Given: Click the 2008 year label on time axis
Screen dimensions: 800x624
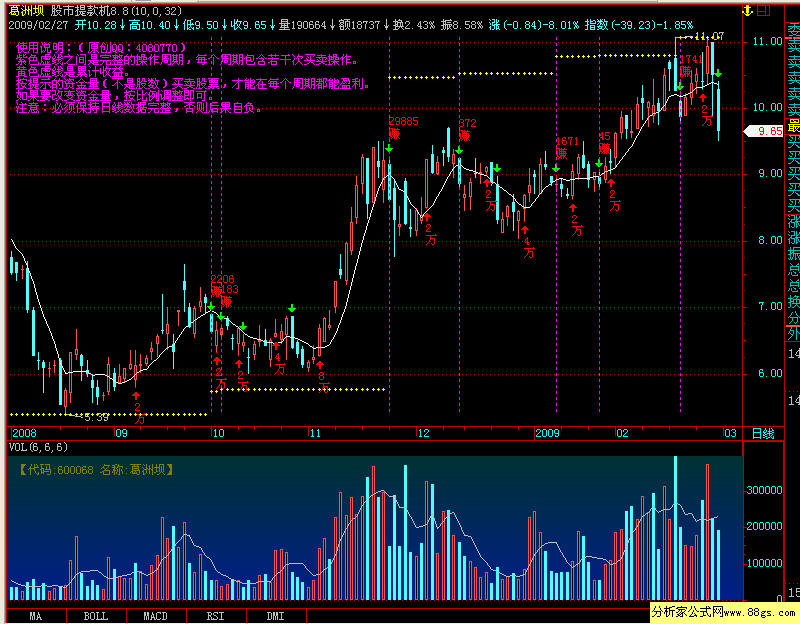Looking at the screenshot, I should pyautogui.click(x=24, y=433).
